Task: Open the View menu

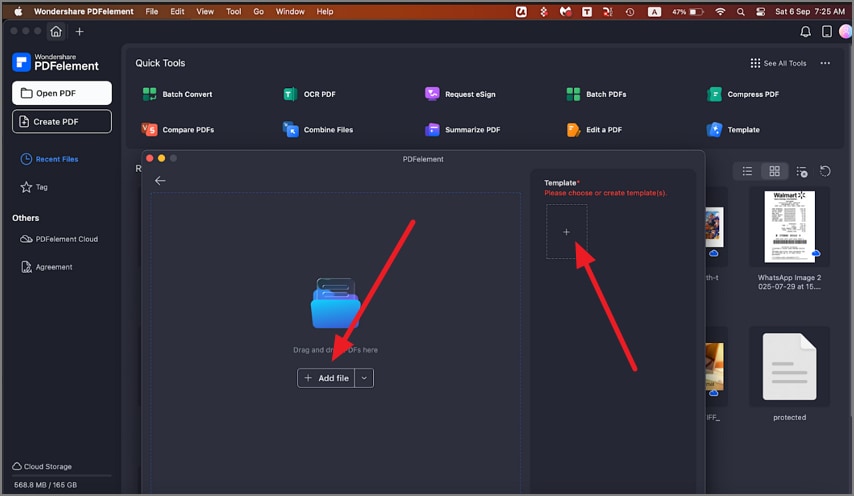Action: 205,11
